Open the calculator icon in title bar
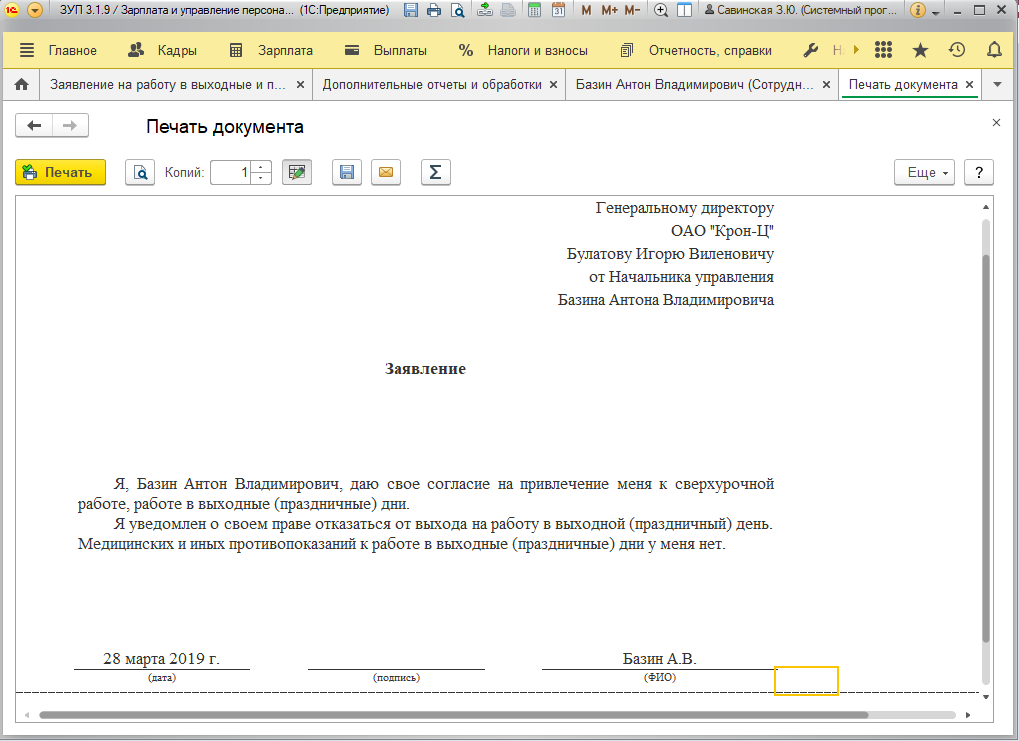1019x741 pixels. [534, 10]
